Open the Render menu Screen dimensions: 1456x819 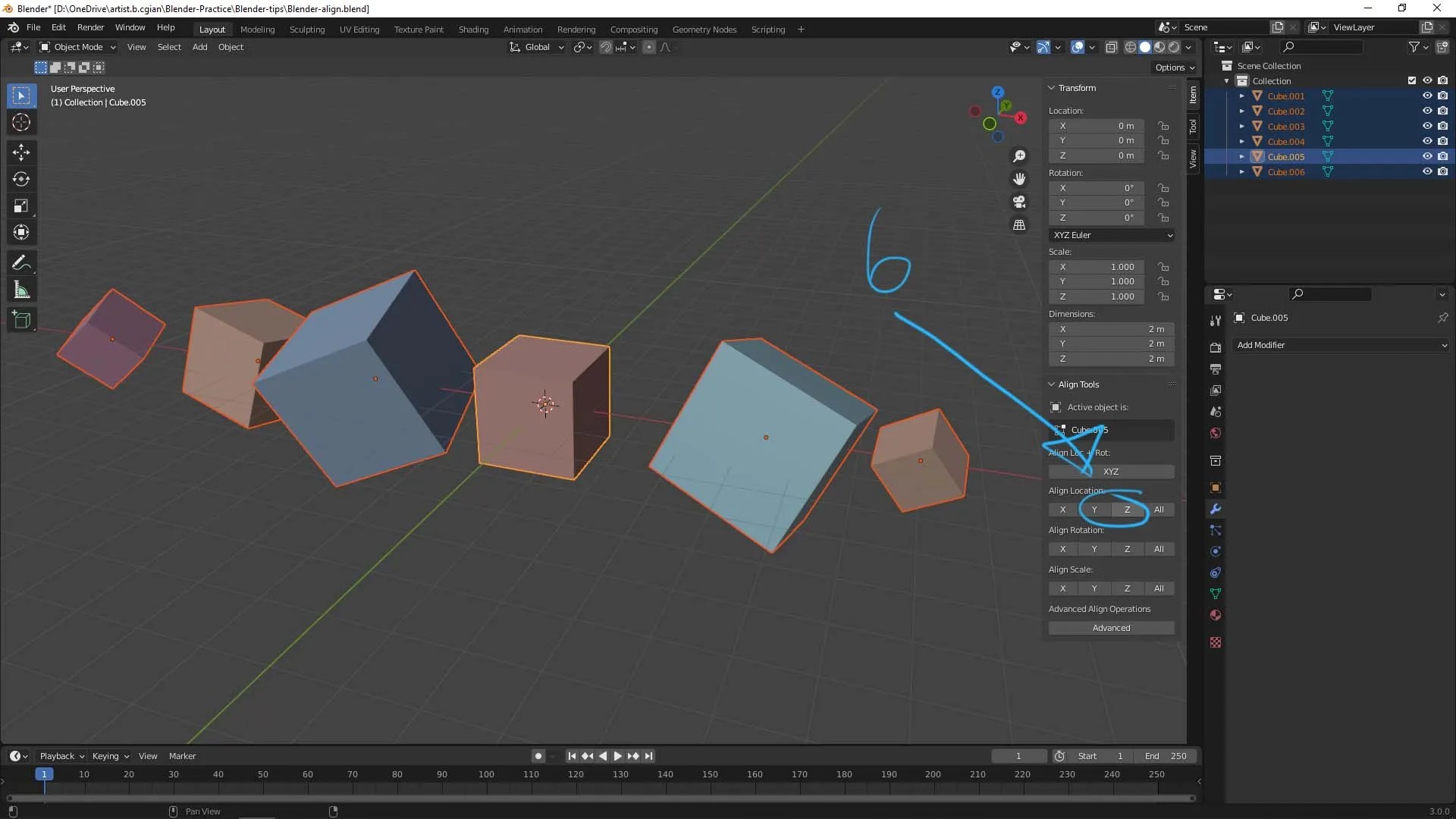[90, 27]
